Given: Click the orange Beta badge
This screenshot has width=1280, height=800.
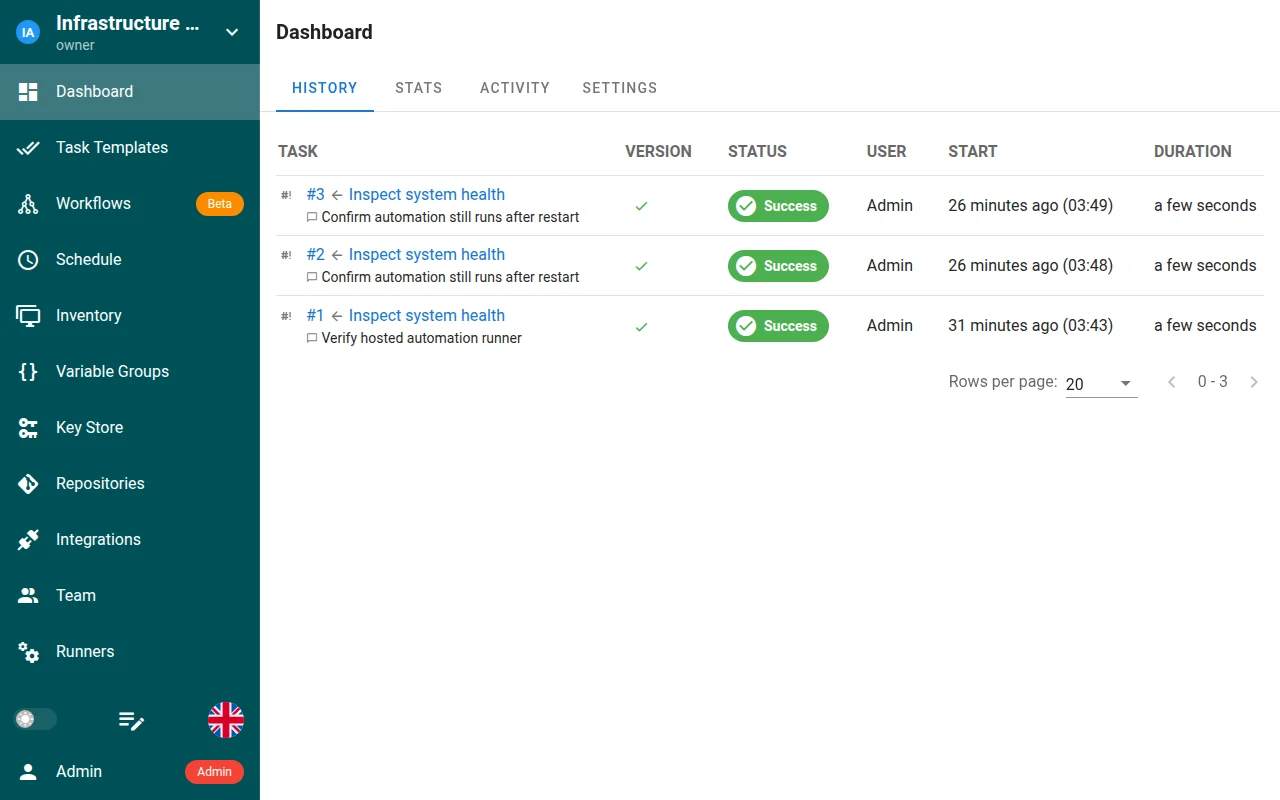Looking at the screenshot, I should (220, 204).
